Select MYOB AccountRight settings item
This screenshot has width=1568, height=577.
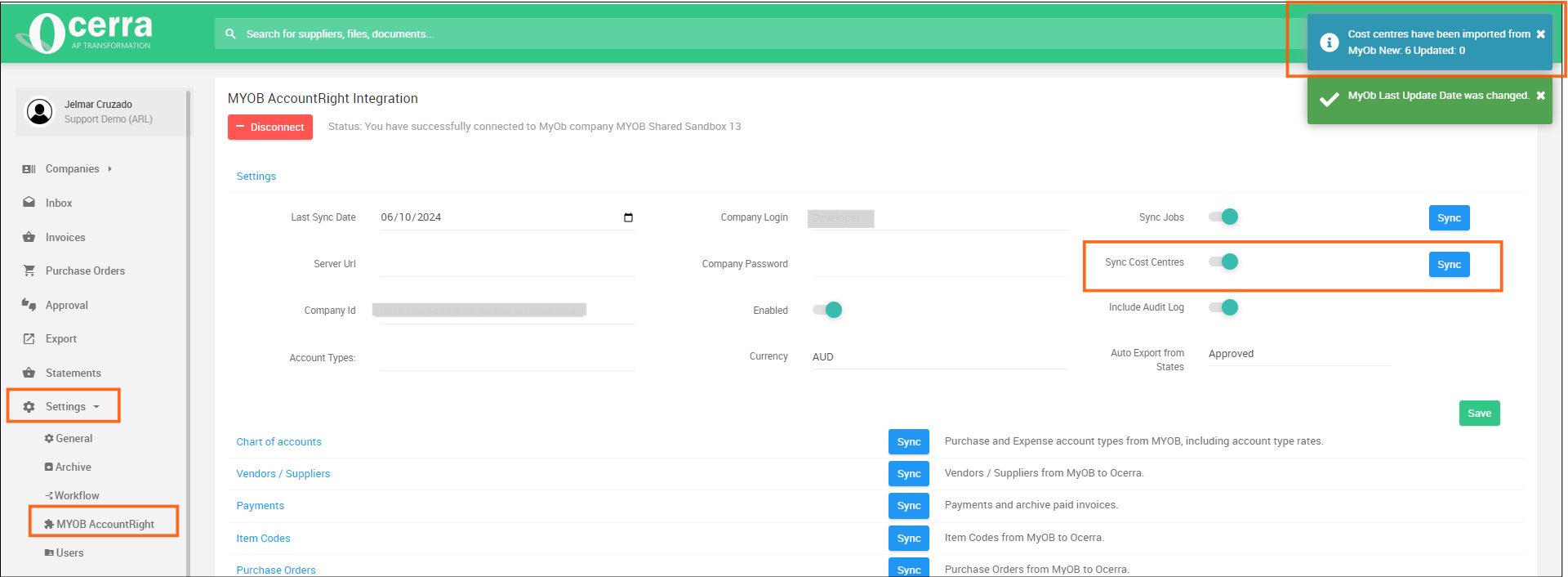point(105,524)
